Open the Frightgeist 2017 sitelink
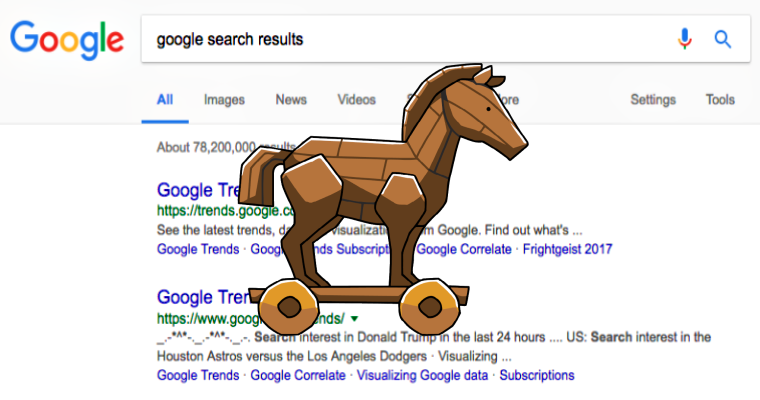Viewport: 760px width, 400px height. click(x=567, y=249)
